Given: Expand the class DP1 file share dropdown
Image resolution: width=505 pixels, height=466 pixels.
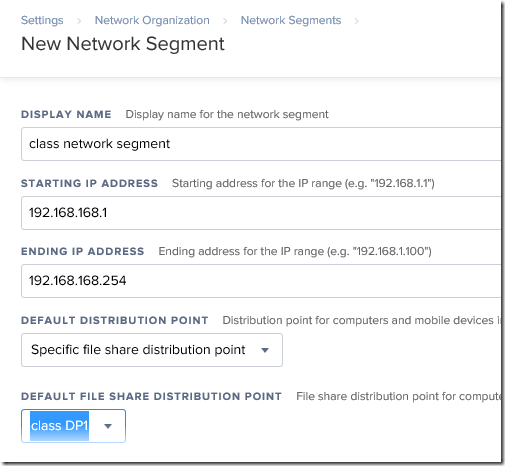Looking at the screenshot, I should (x=73, y=426).
